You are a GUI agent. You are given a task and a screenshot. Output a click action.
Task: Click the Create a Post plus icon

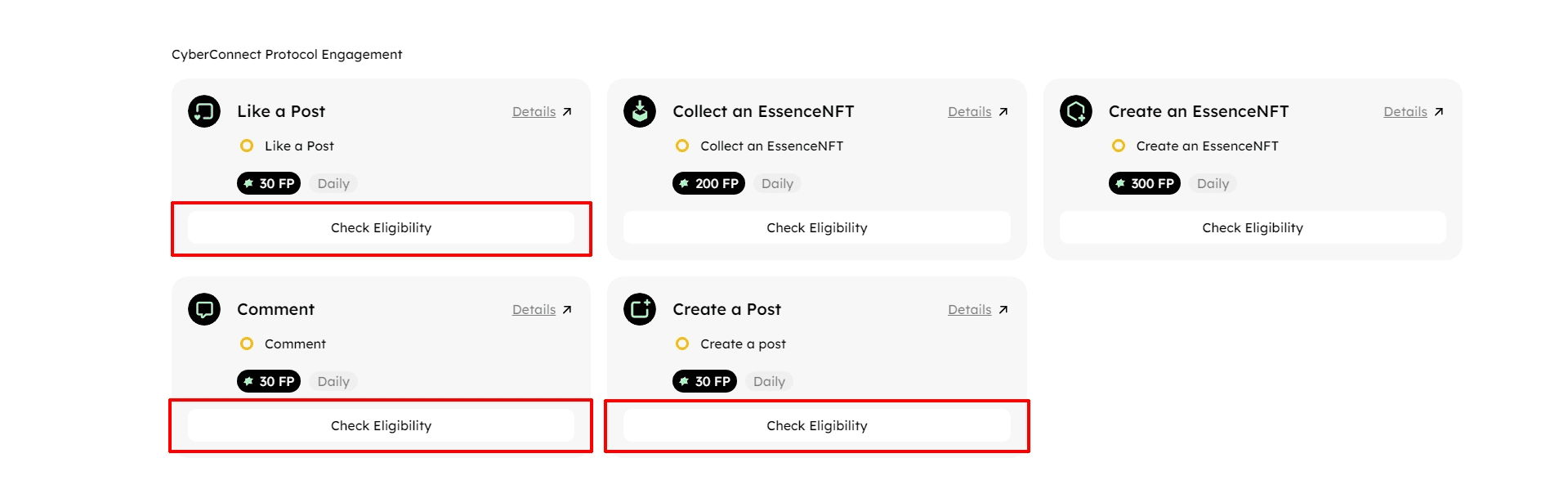coord(640,309)
